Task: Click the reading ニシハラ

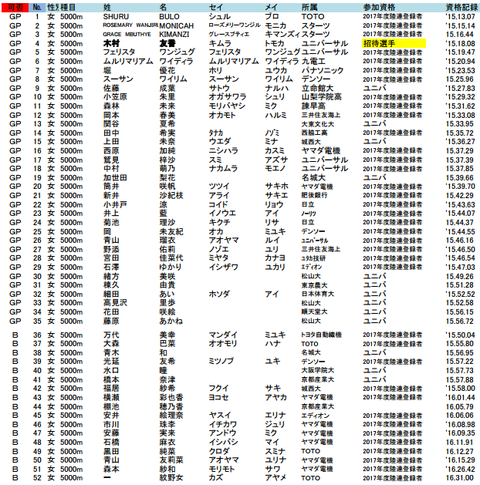Action: (x=224, y=151)
